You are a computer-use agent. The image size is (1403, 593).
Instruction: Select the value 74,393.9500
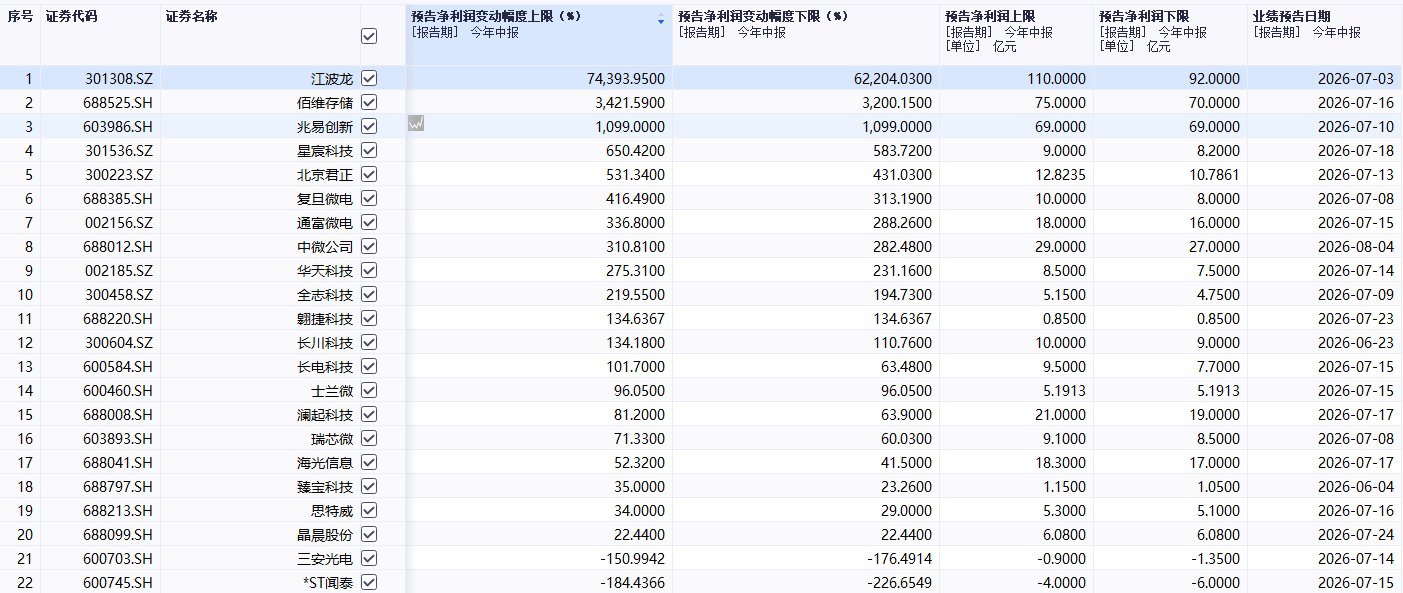tap(626, 78)
